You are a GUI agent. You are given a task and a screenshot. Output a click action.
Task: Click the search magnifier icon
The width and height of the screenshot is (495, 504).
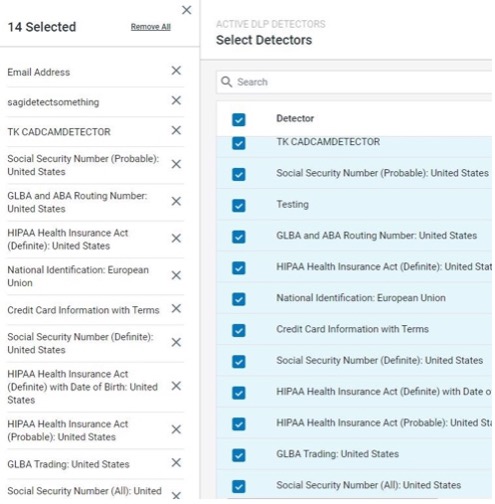pyautogui.click(x=226, y=82)
